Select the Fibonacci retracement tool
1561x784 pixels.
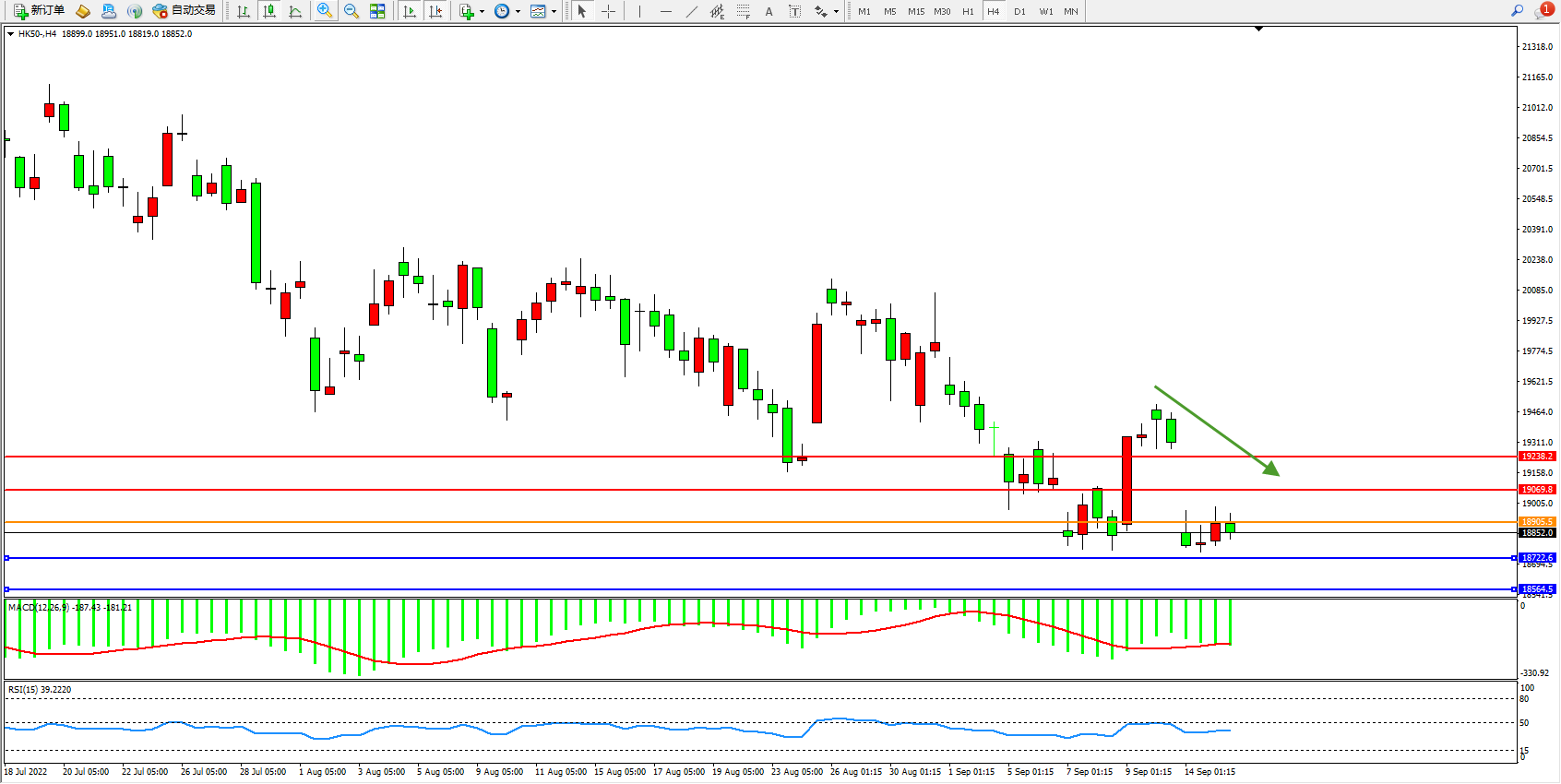[x=743, y=11]
